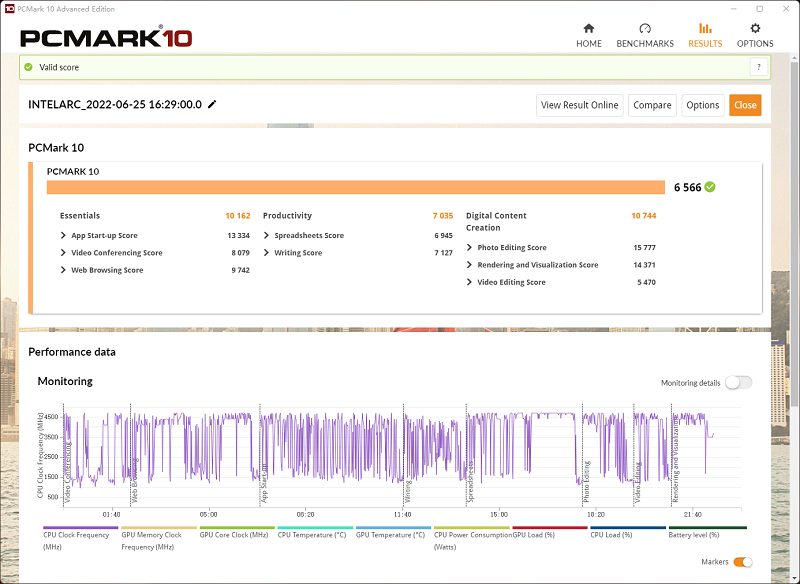The image size is (800, 584).
Task: Click the green valid score checkmark
Action: [28, 67]
